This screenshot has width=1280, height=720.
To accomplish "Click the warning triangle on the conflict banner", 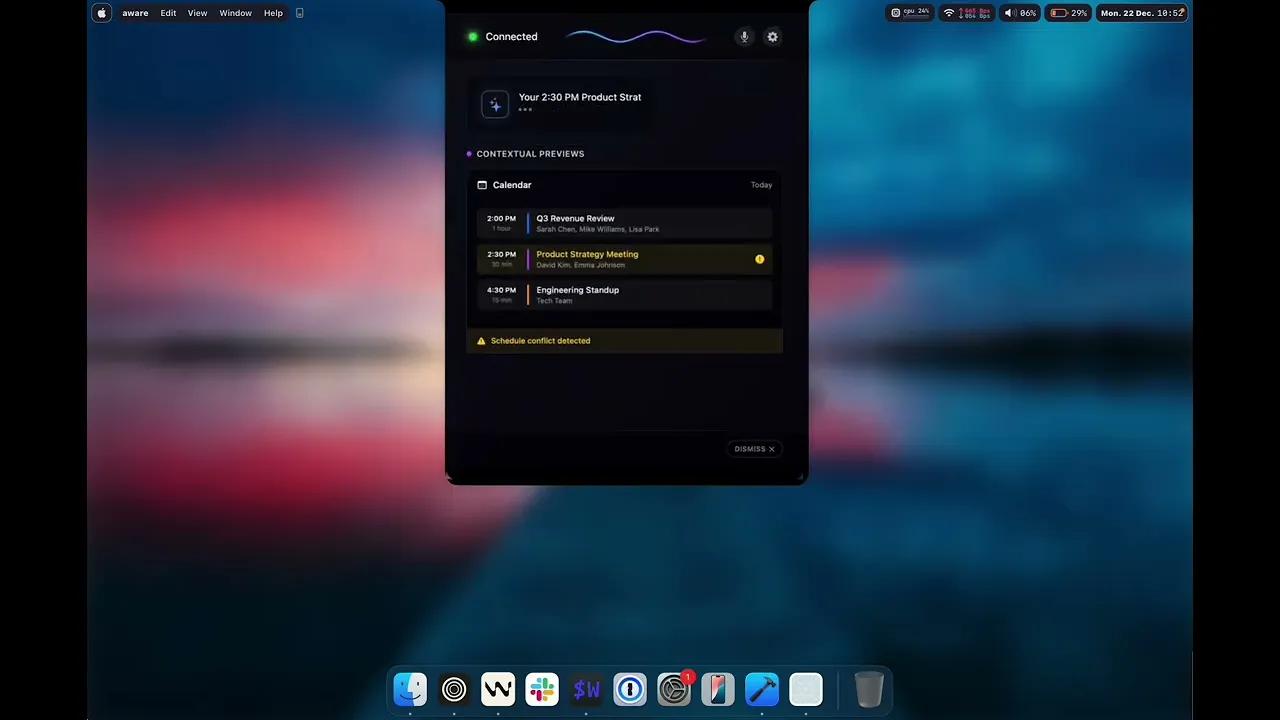I will (481, 341).
